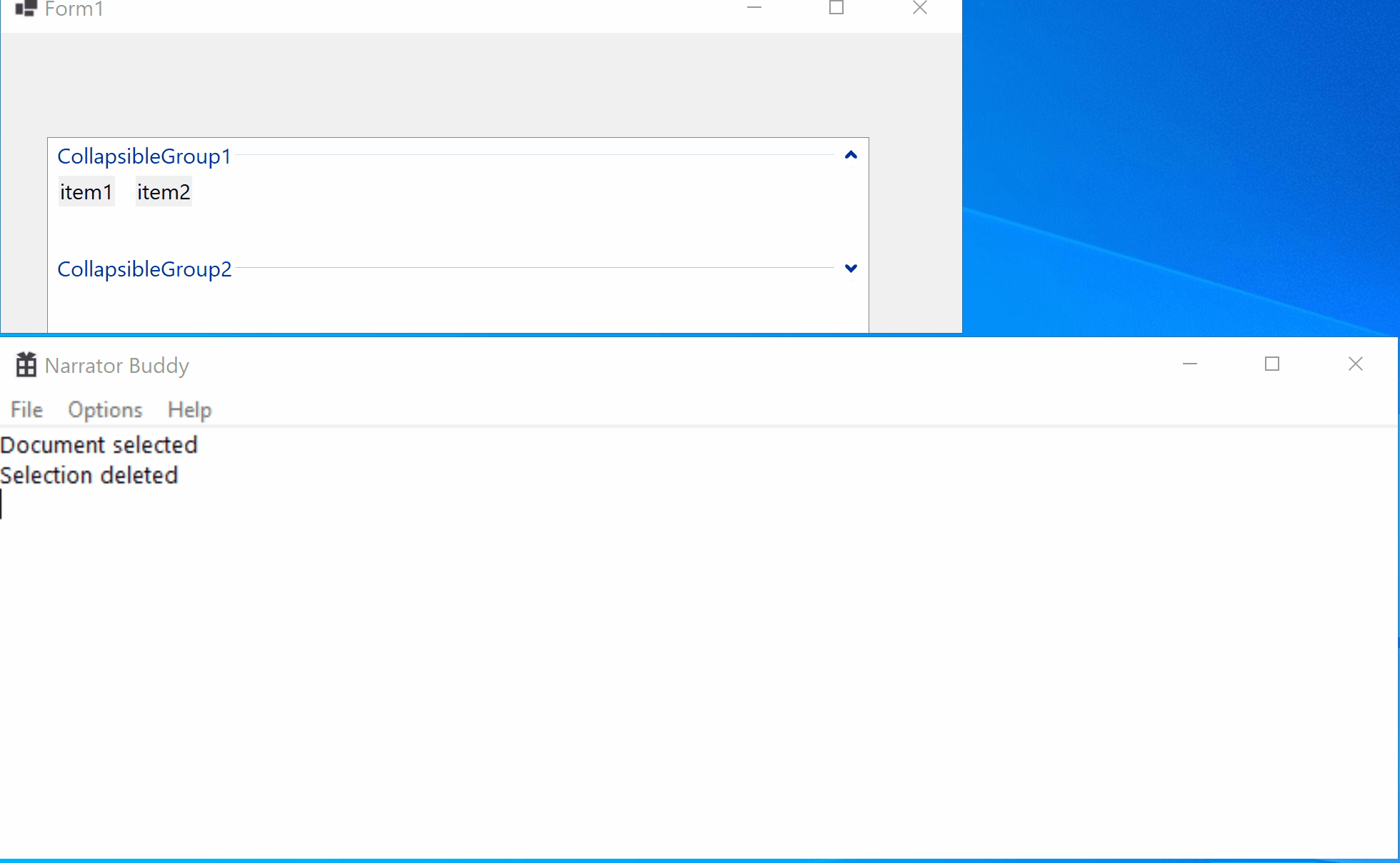Minimize the Form1 window
Viewport: 1400px width, 863px height.
tap(754, 9)
